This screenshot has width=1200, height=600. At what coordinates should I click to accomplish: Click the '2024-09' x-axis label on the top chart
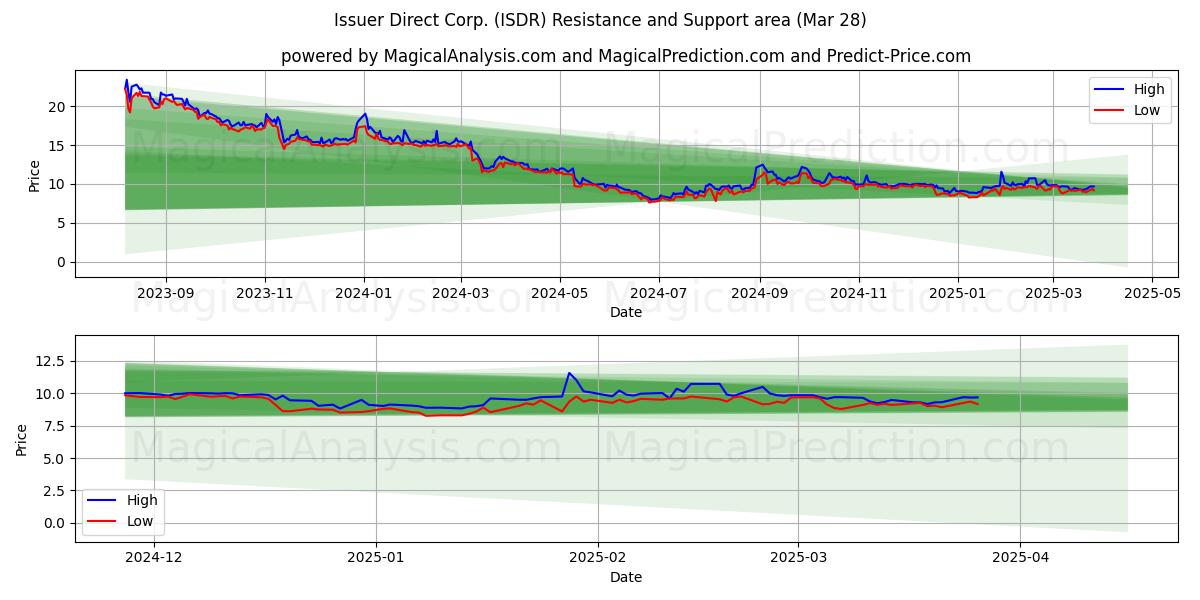[x=760, y=295]
